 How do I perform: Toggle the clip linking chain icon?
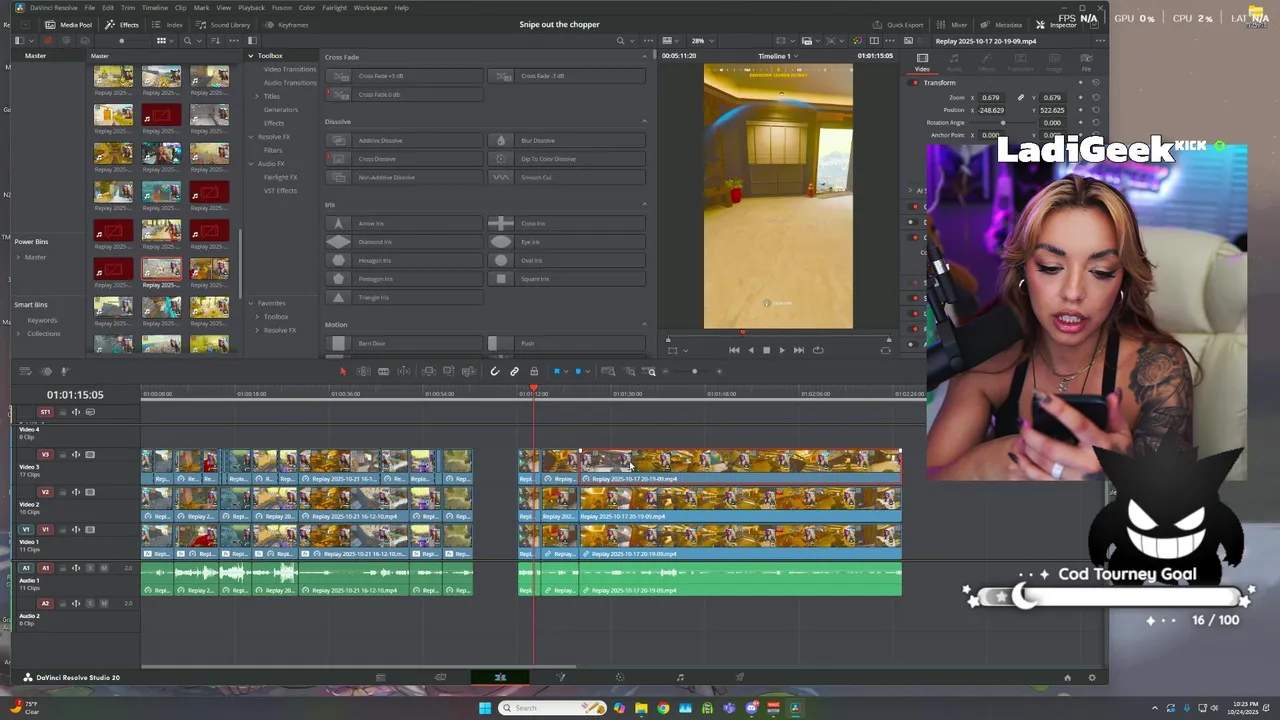tap(514, 372)
